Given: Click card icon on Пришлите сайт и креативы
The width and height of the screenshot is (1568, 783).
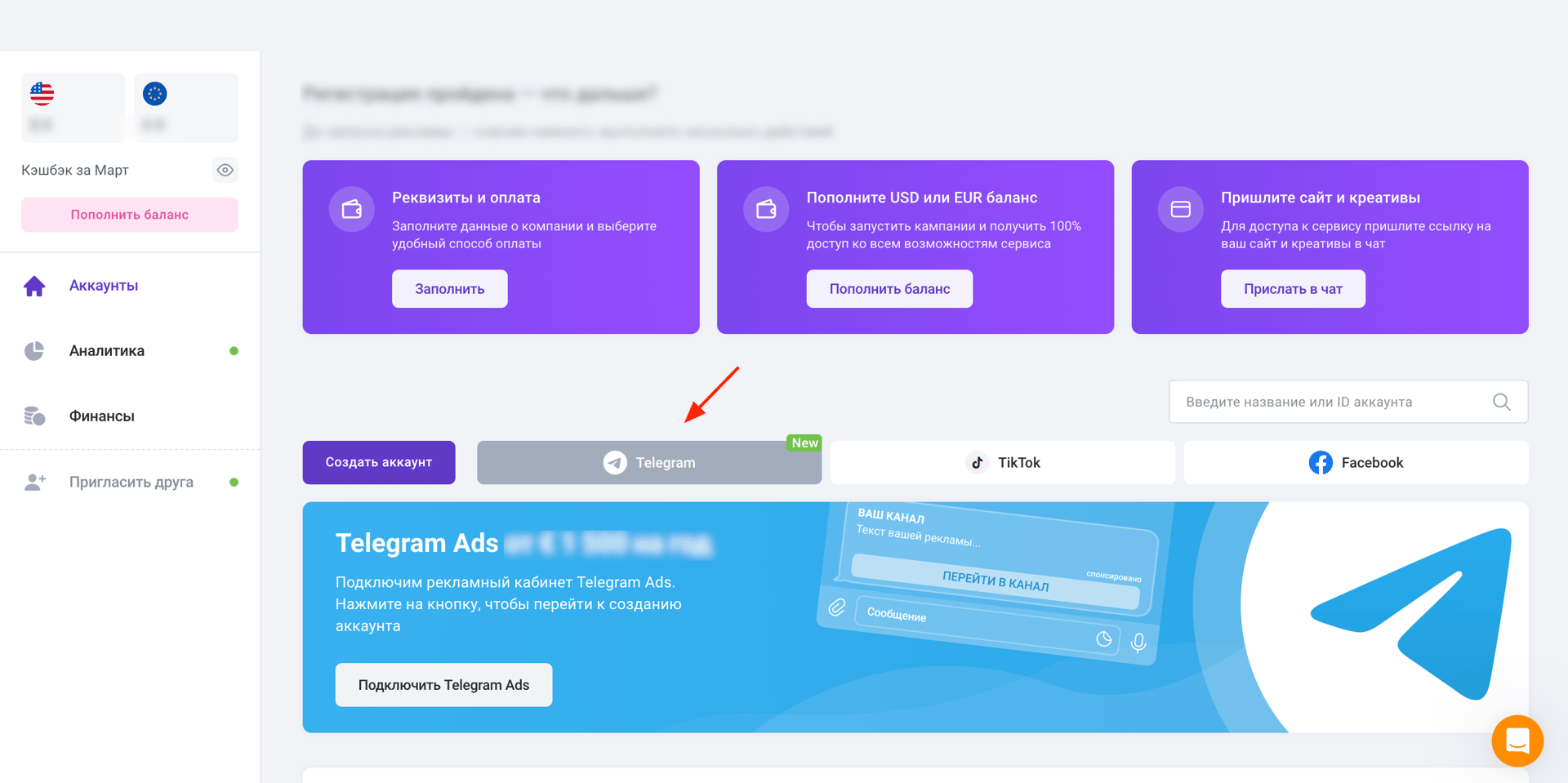Looking at the screenshot, I should [x=1181, y=209].
